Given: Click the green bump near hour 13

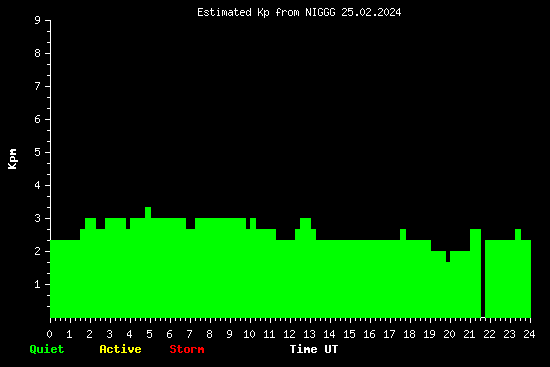Looking at the screenshot, I should 306,223.
